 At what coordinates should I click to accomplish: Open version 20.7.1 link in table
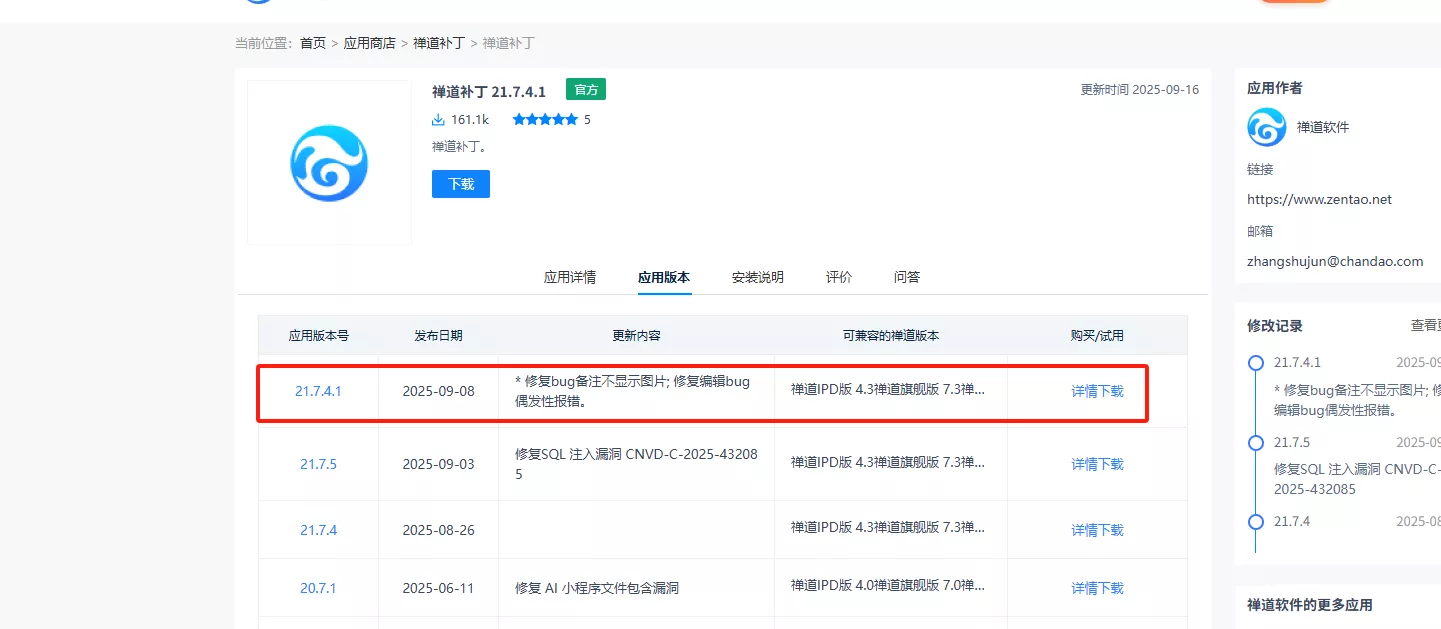coord(318,588)
